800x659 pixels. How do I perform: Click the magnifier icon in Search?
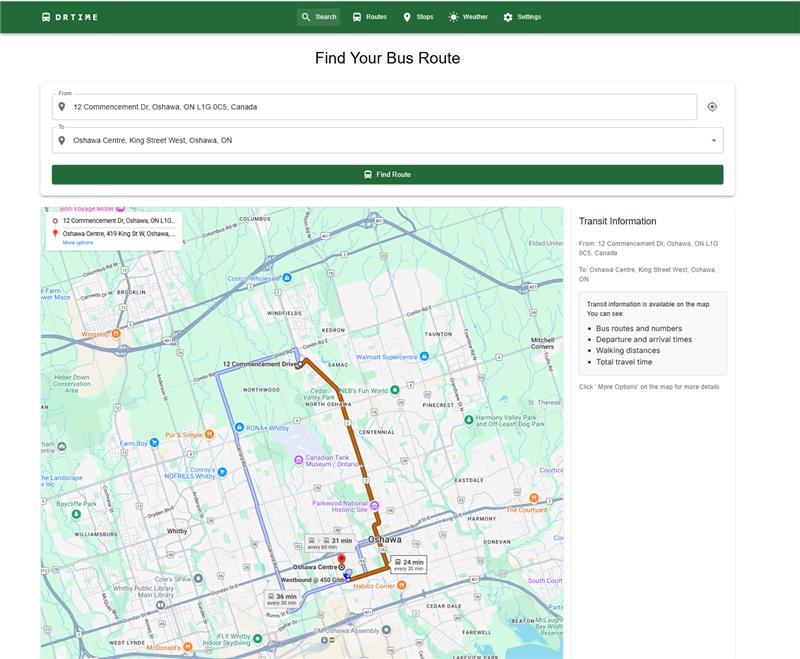[x=306, y=17]
